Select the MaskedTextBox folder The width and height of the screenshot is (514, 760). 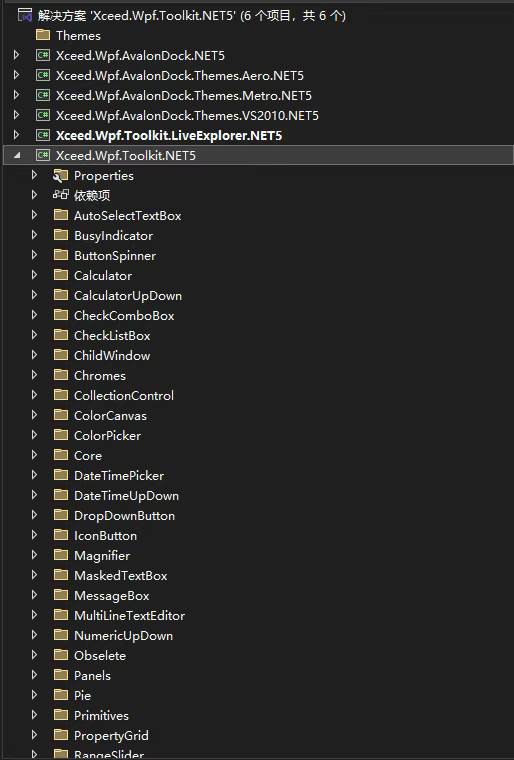click(121, 575)
